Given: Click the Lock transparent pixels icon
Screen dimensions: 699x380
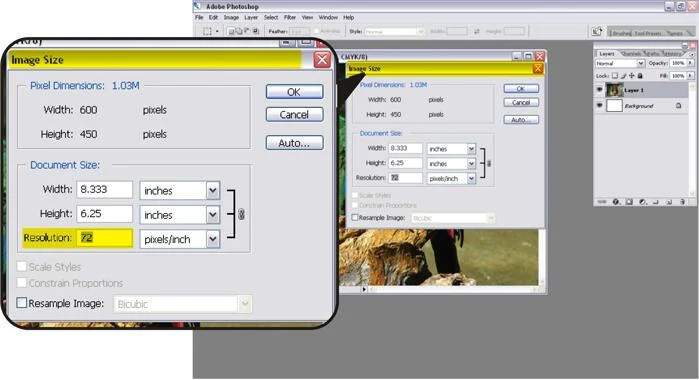Looking at the screenshot, I should [x=615, y=76].
